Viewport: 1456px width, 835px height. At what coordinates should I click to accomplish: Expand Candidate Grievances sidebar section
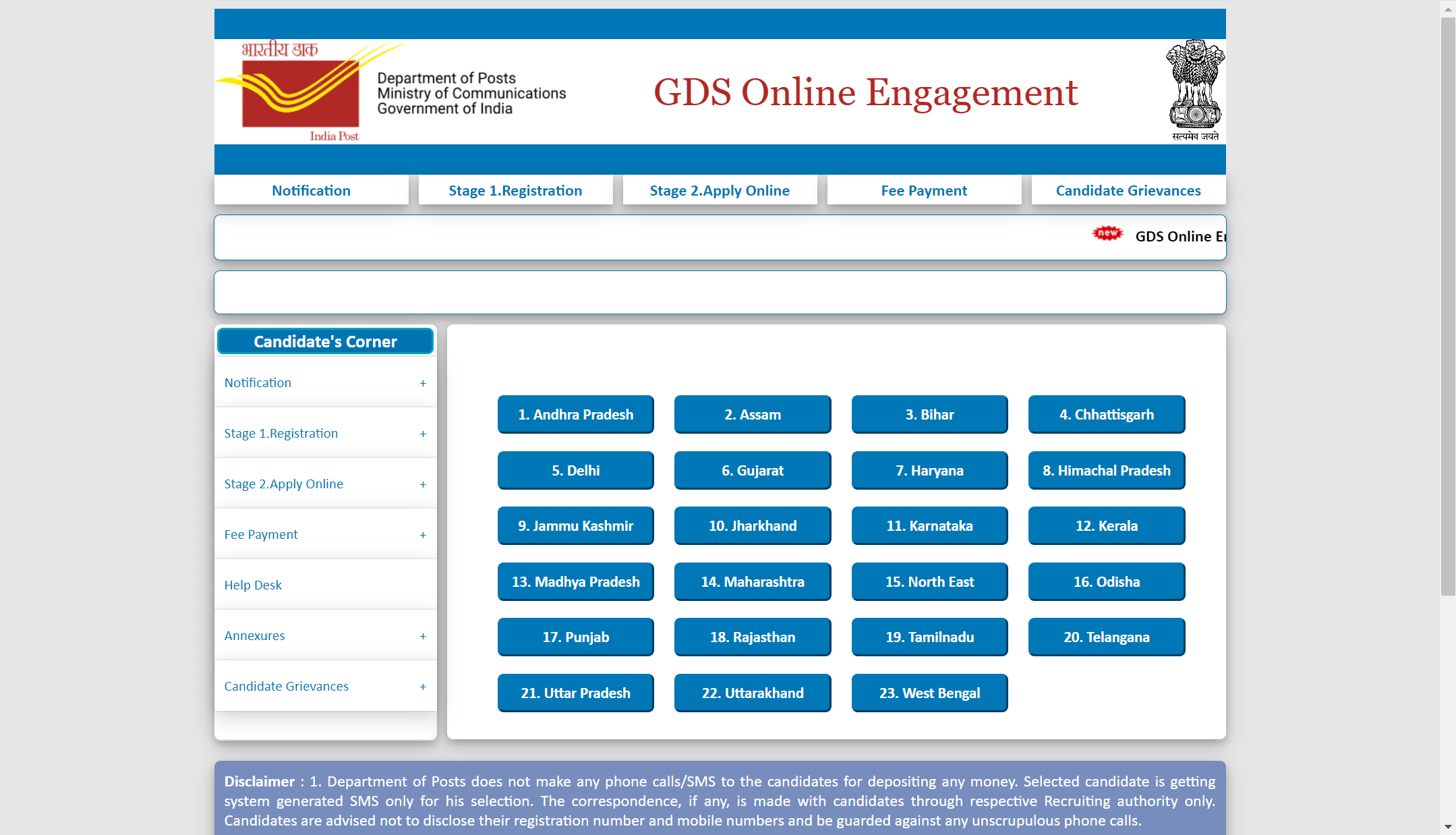tap(325, 686)
